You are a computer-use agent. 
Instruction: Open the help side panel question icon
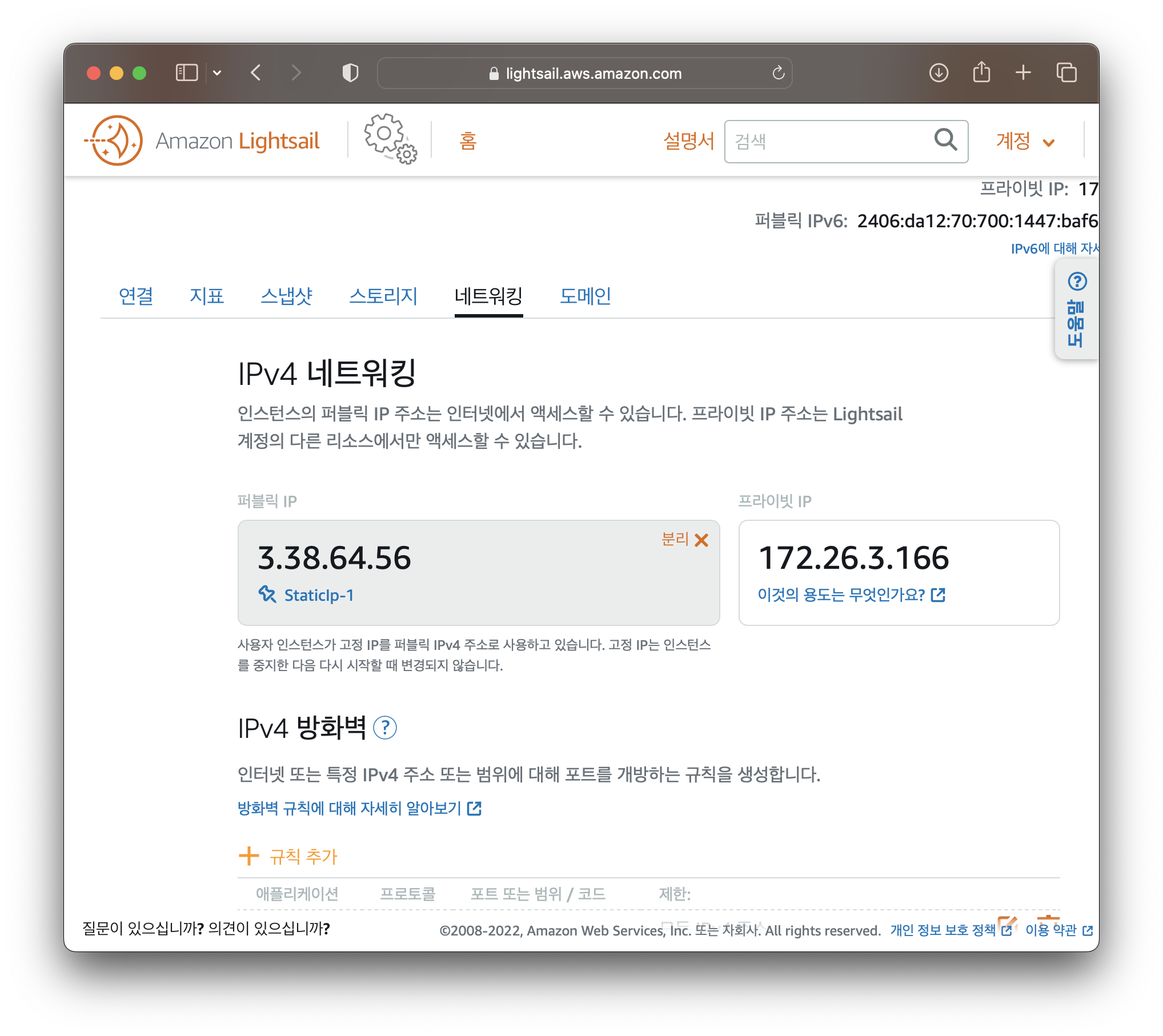[1077, 282]
